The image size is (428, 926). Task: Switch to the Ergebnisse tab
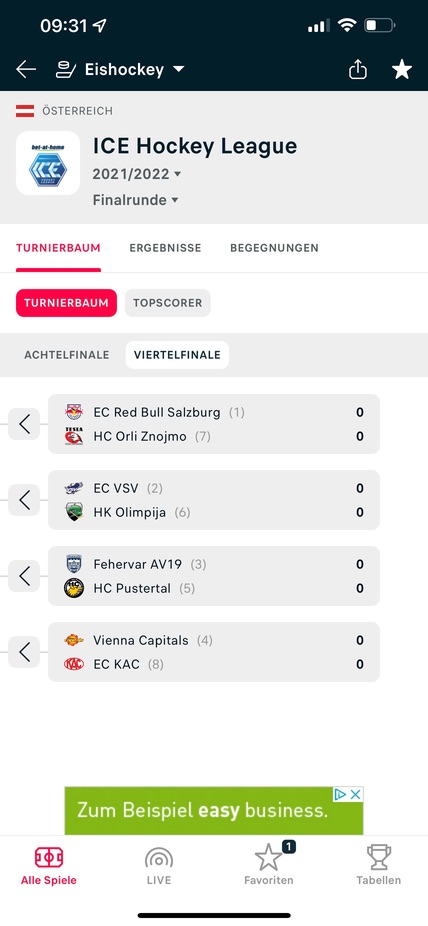tap(165, 248)
